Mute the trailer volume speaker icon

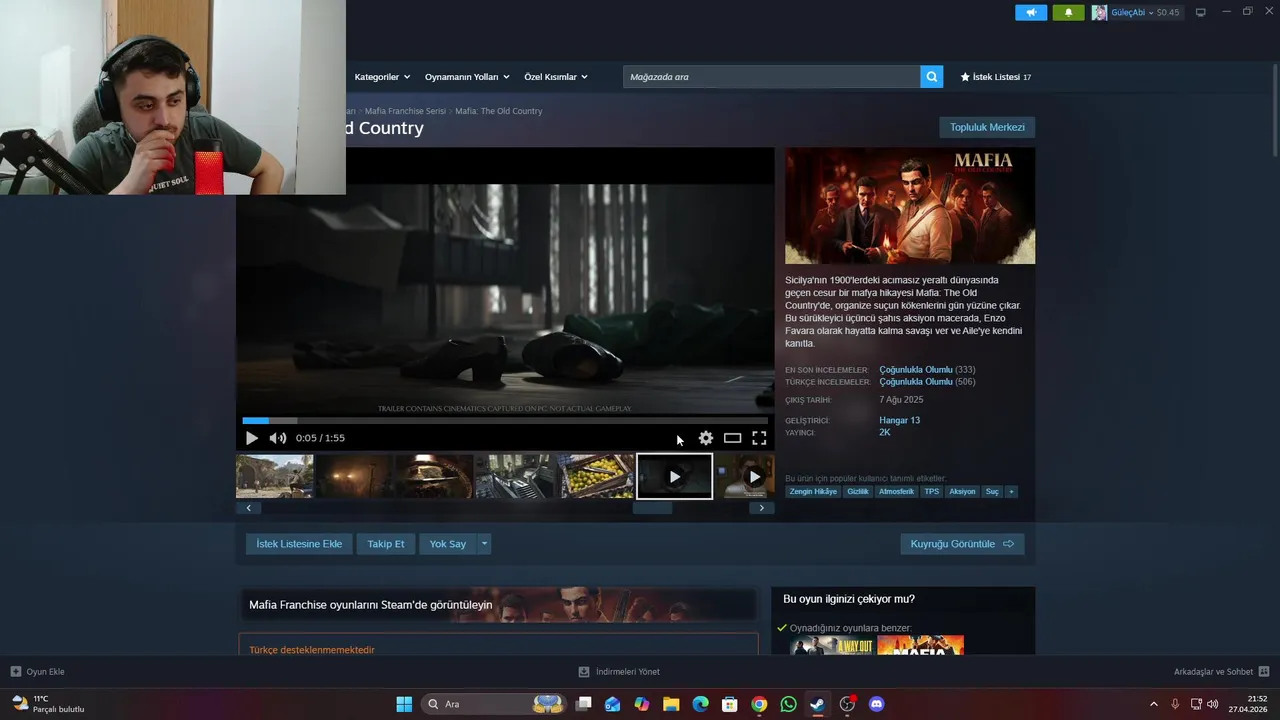click(278, 438)
